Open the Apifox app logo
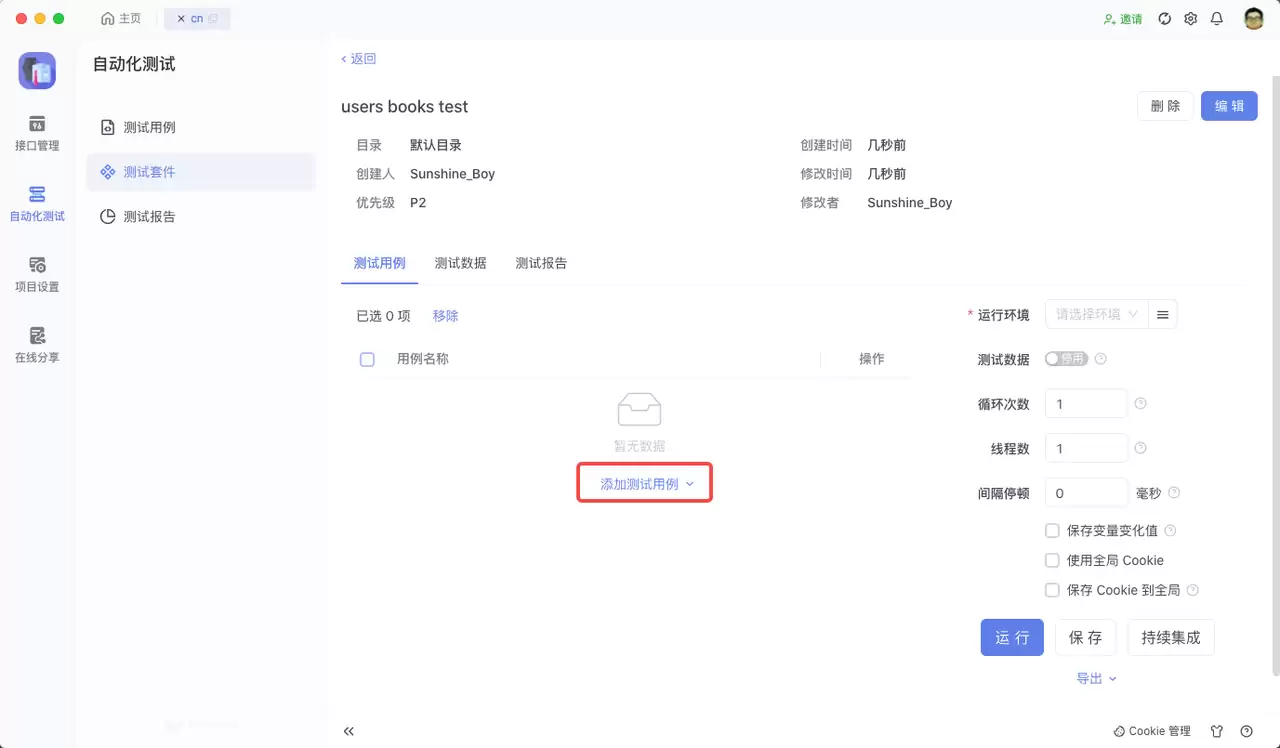 coord(37,70)
